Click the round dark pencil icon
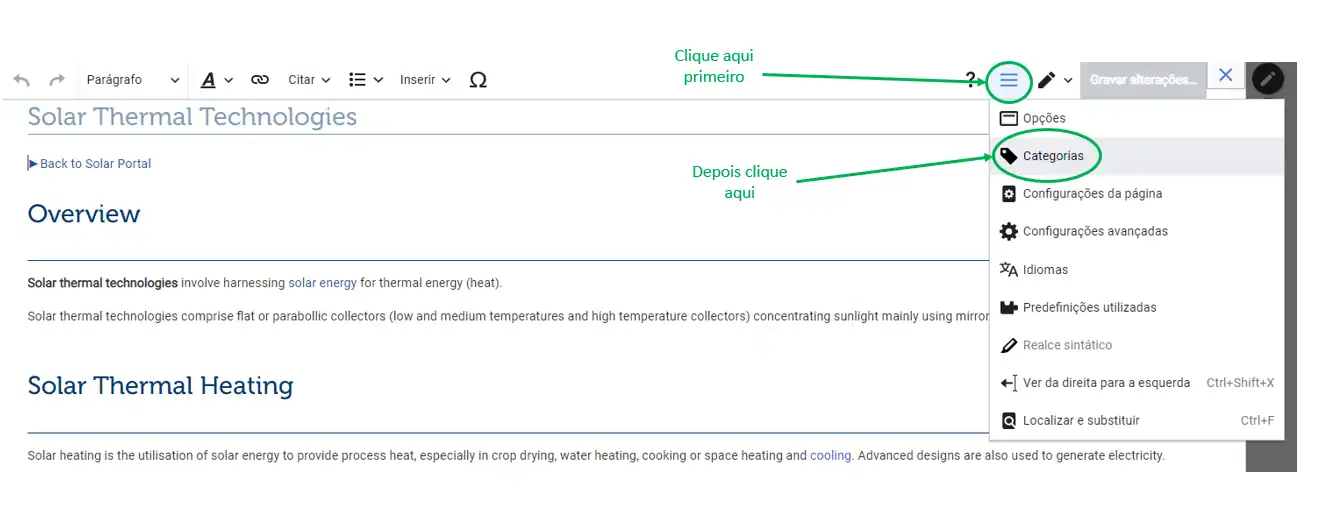The image size is (1320, 524). pos(1268,79)
